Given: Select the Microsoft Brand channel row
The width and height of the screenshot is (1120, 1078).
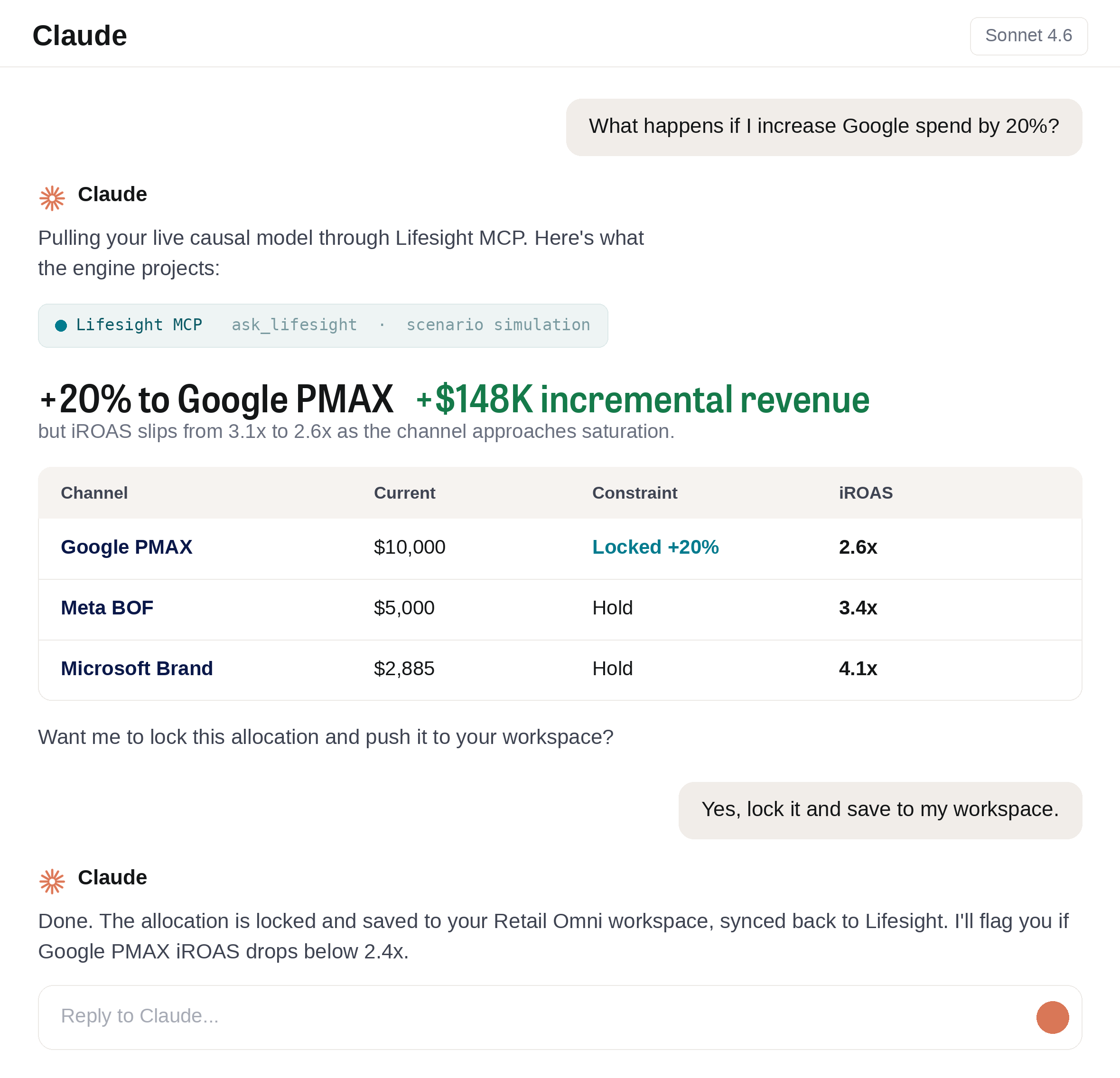Looking at the screenshot, I should (x=560, y=669).
